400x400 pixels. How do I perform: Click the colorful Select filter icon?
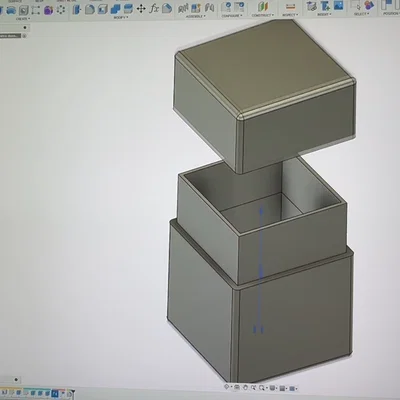click(x=369, y=5)
